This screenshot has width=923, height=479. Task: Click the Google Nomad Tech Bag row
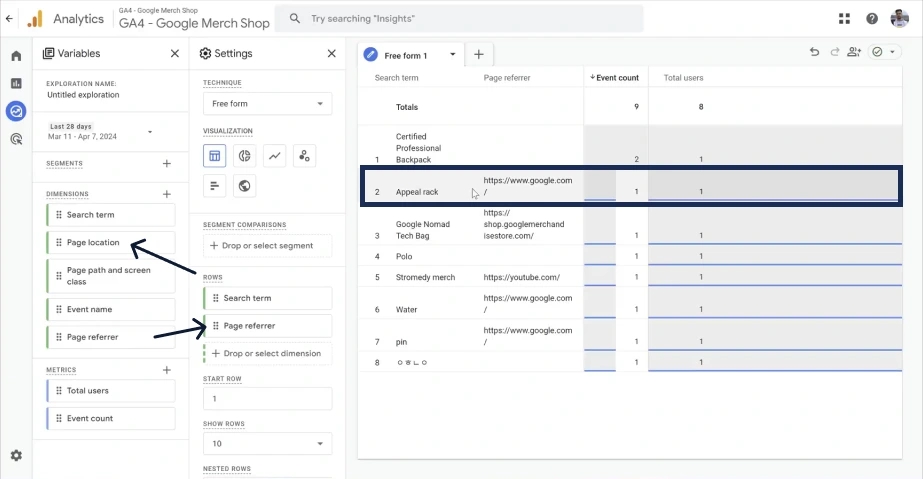click(x=630, y=224)
